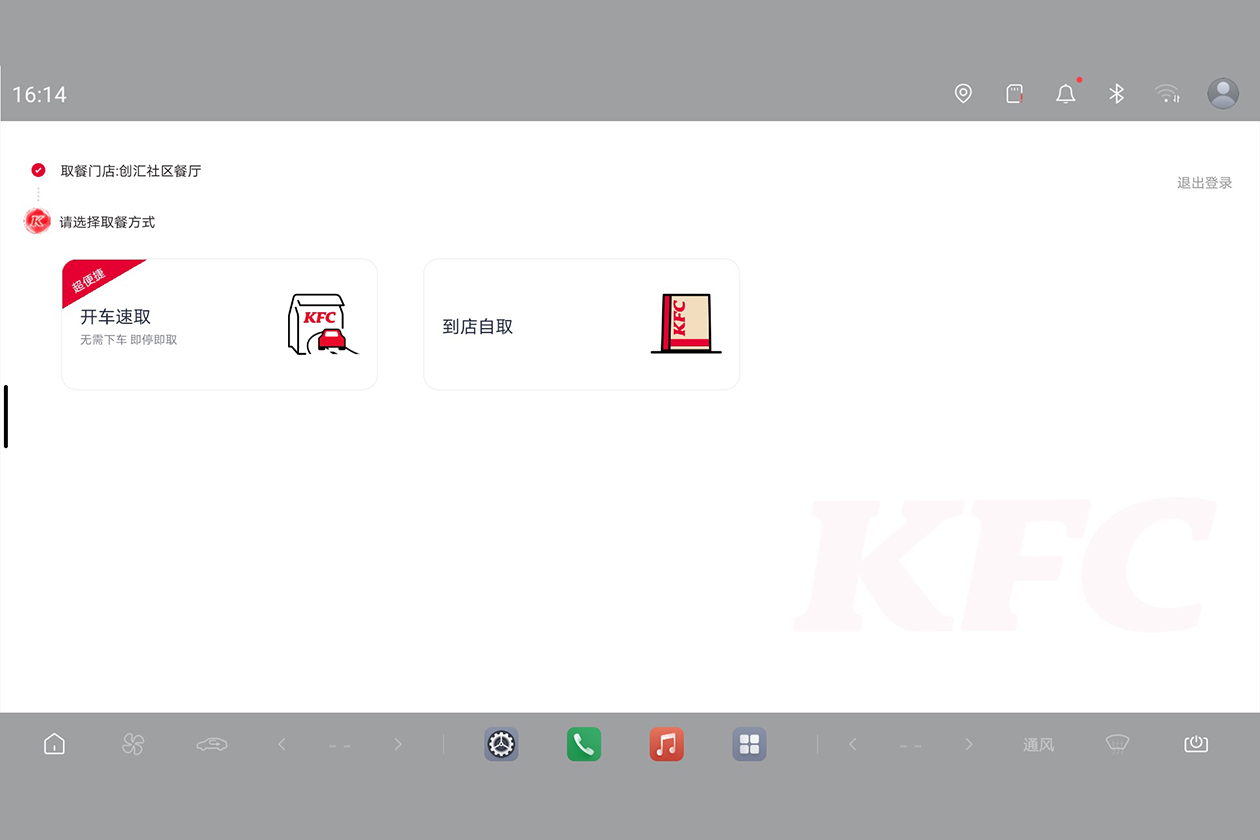Launch the green Phone app

pos(584,744)
